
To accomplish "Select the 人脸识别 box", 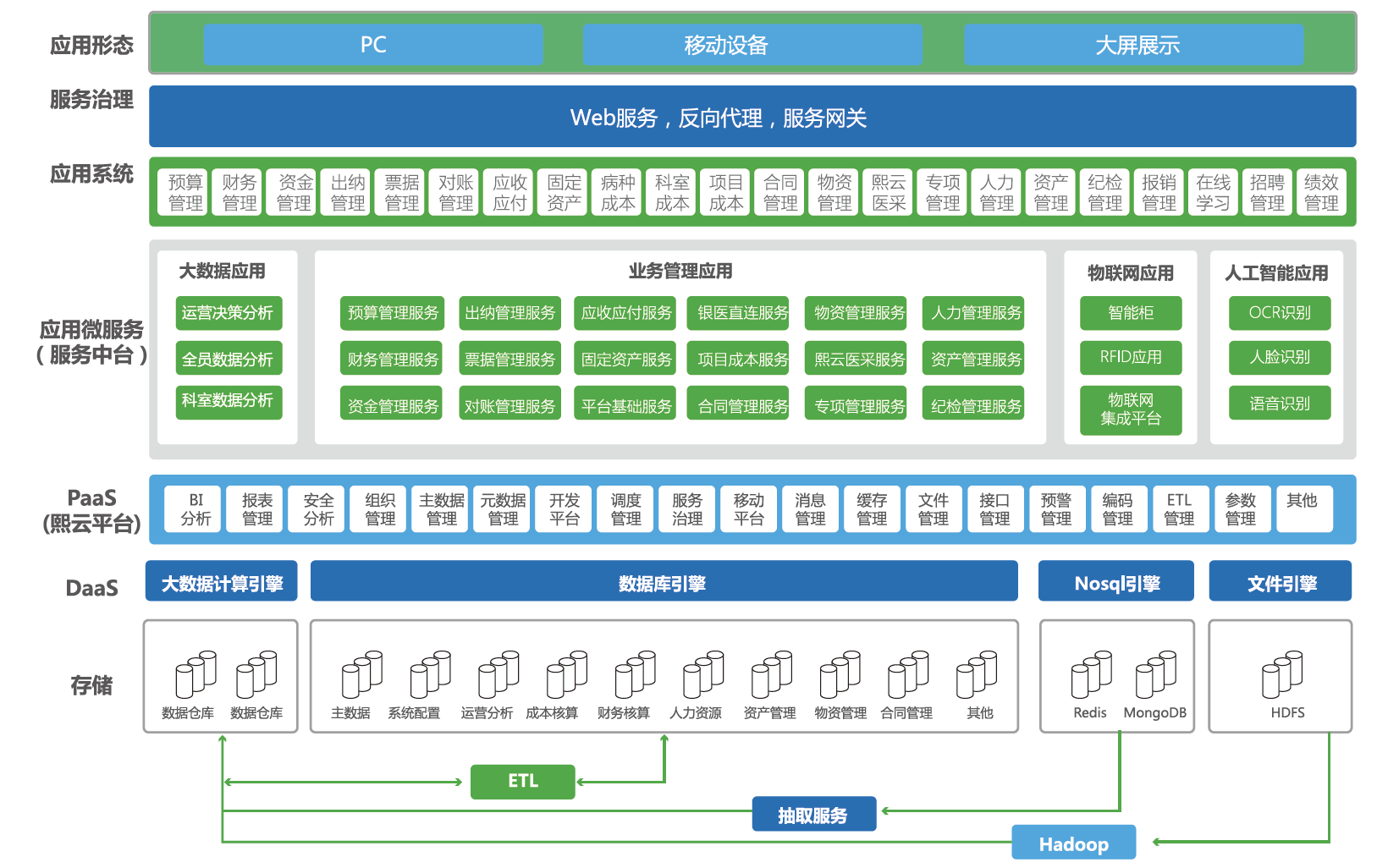I will (1280, 357).
